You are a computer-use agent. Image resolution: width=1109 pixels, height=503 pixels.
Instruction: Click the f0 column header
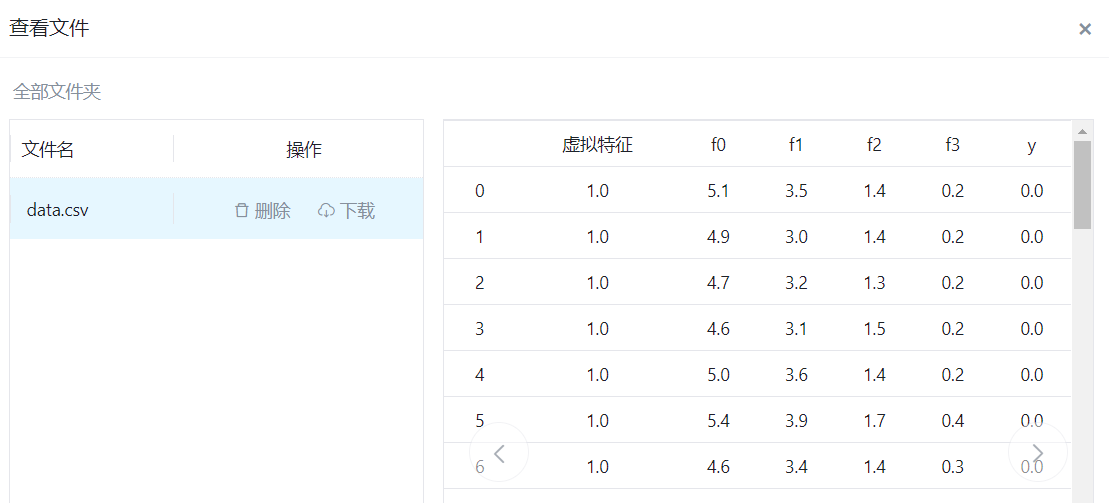pos(718,145)
